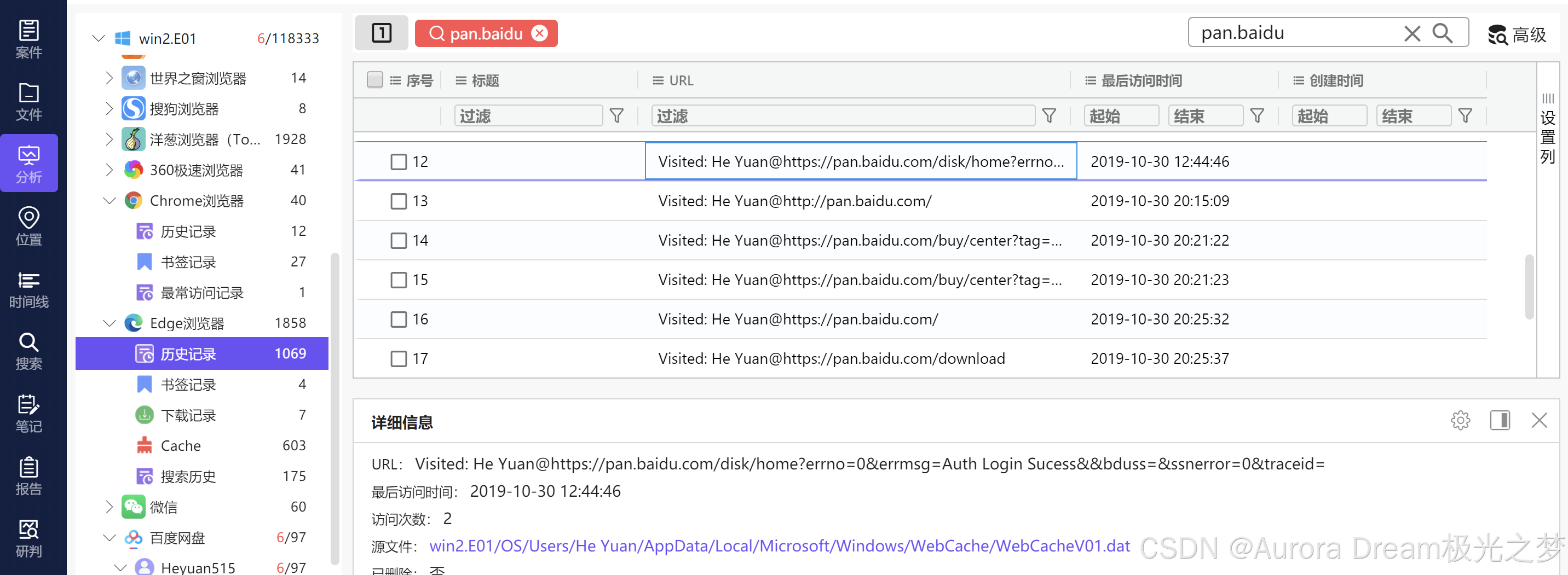Image resolution: width=1568 pixels, height=575 pixels.
Task: Check the checkbox for row 16
Action: pos(399,319)
